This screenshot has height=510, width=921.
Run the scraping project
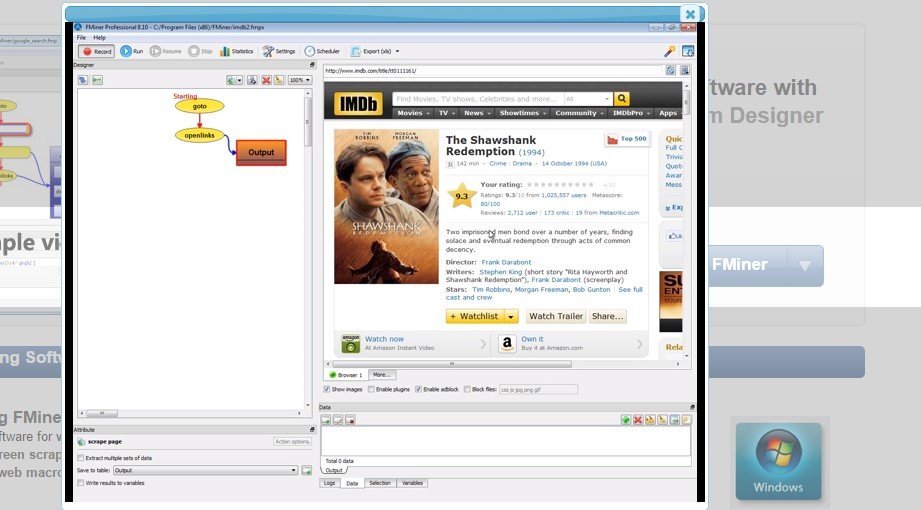[132, 51]
